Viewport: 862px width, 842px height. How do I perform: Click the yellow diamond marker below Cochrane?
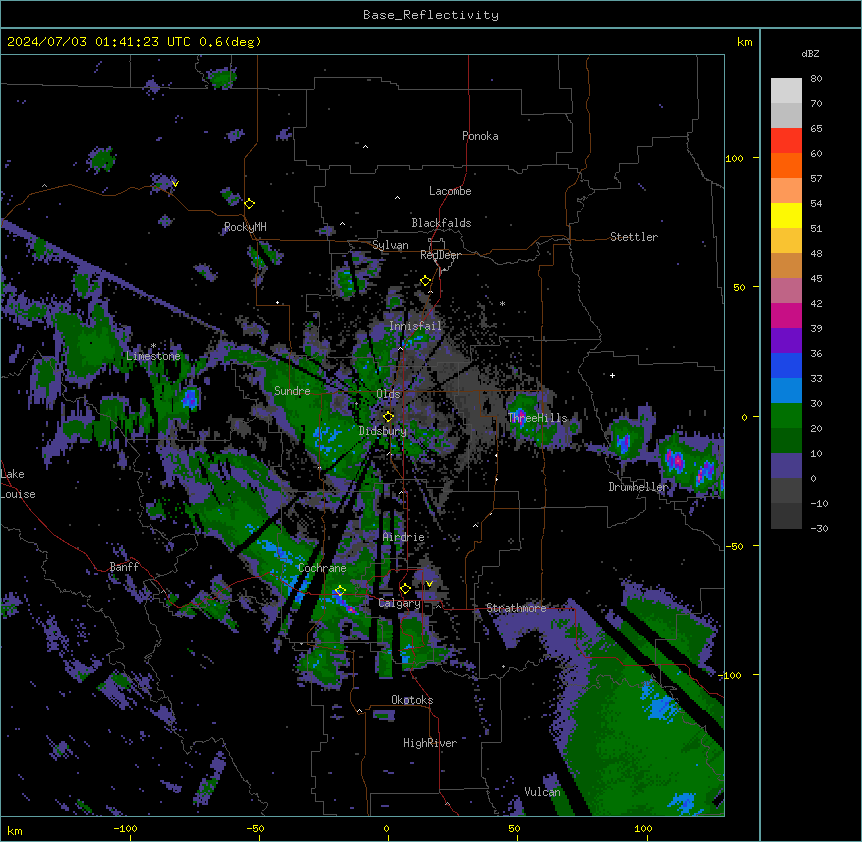pos(340,591)
